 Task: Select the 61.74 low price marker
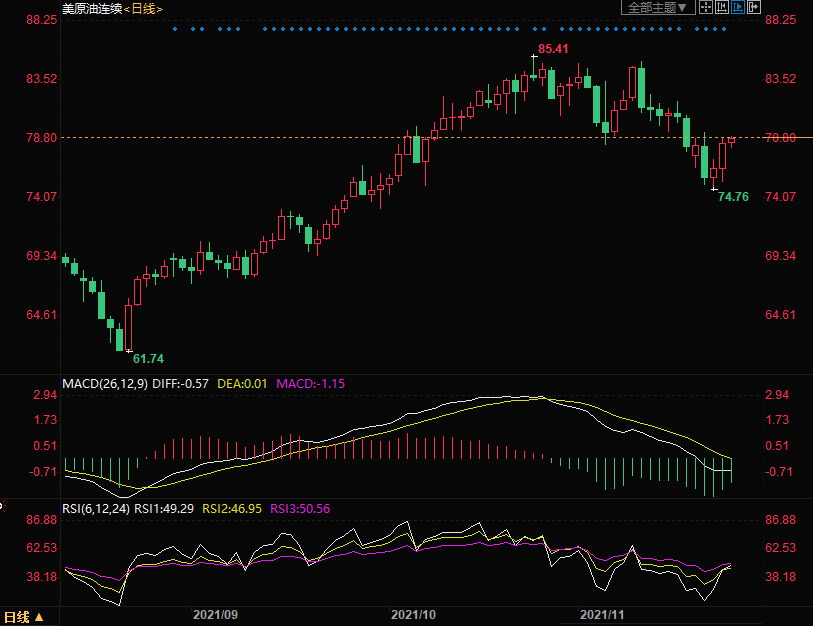pyautogui.click(x=148, y=358)
